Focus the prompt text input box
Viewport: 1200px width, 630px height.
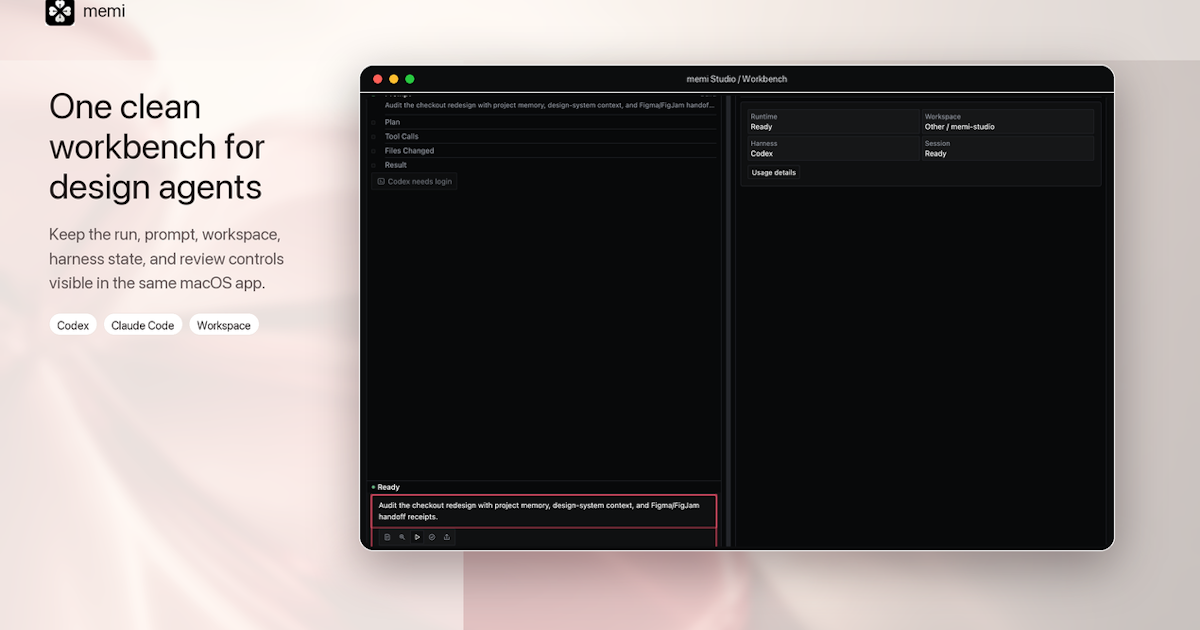tap(544, 511)
